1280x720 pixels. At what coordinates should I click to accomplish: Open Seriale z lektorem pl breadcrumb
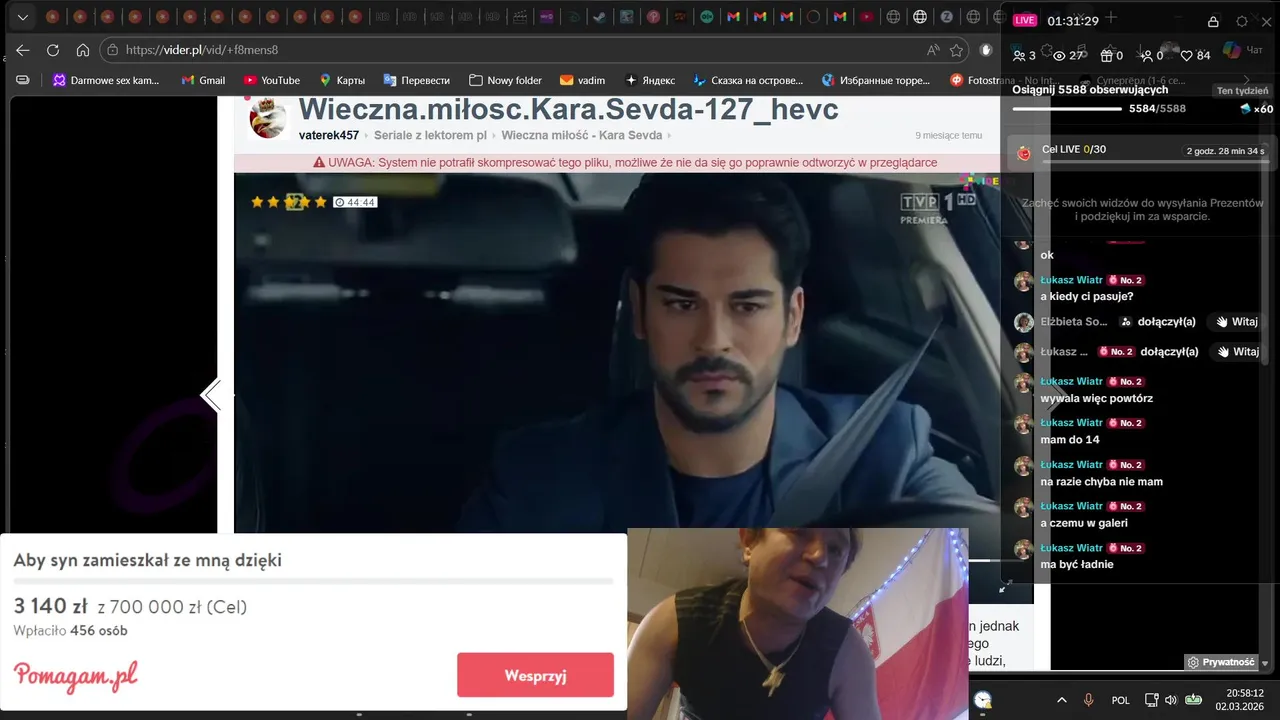[430, 135]
